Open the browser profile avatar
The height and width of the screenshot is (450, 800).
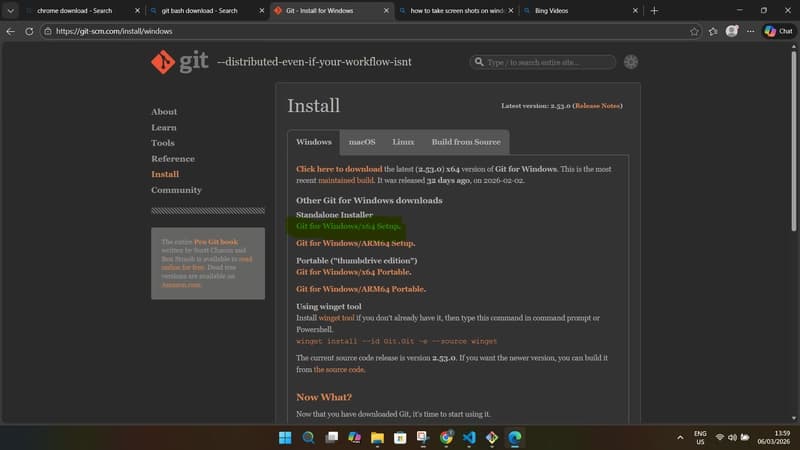pyautogui.click(x=732, y=31)
